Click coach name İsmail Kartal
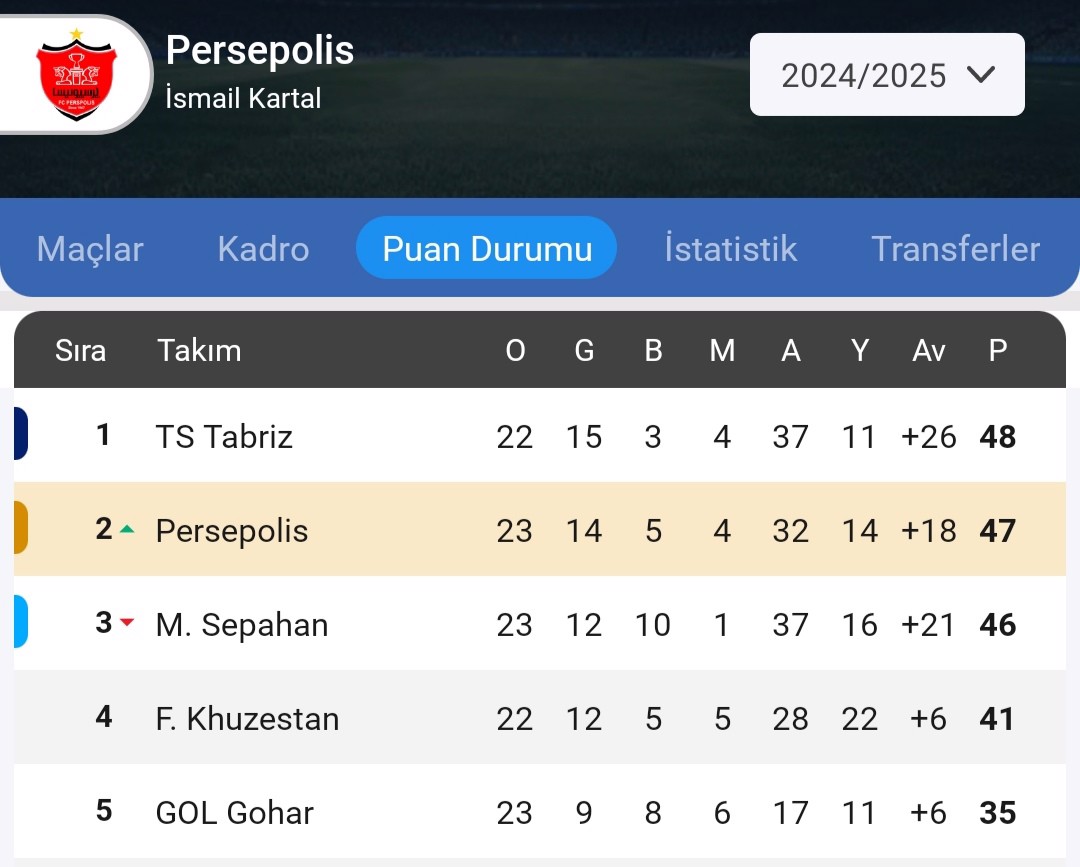Image resolution: width=1080 pixels, height=867 pixels. (x=243, y=98)
